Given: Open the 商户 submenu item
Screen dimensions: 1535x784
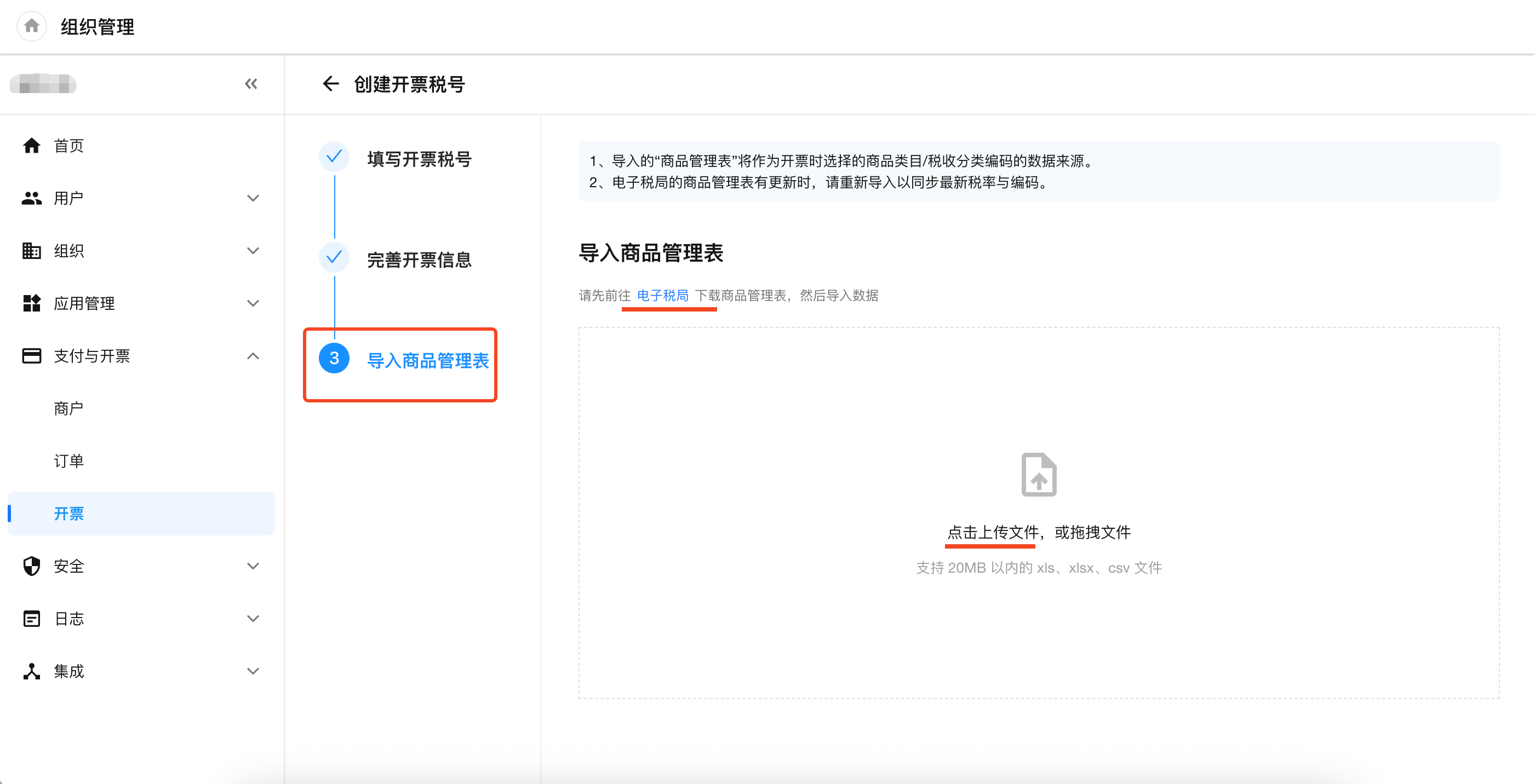Looking at the screenshot, I should [x=68, y=408].
